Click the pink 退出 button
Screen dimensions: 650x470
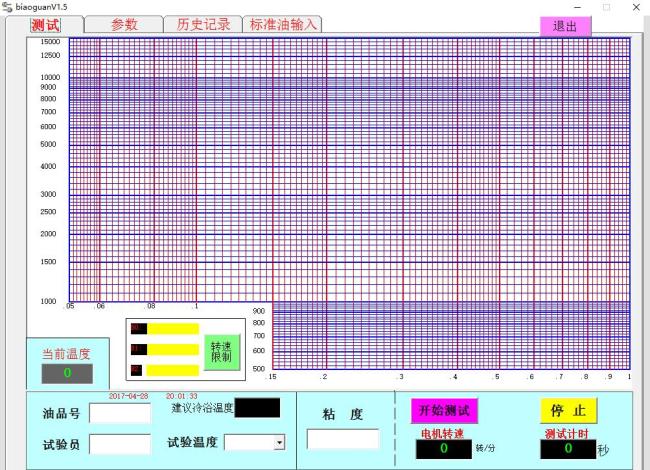click(565, 27)
